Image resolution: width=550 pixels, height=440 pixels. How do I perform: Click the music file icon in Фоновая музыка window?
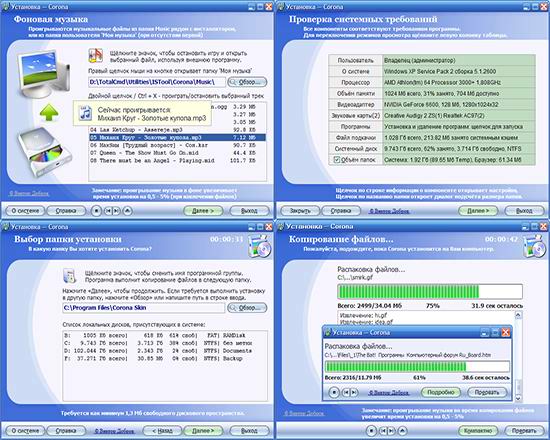pyautogui.click(x=95, y=56)
